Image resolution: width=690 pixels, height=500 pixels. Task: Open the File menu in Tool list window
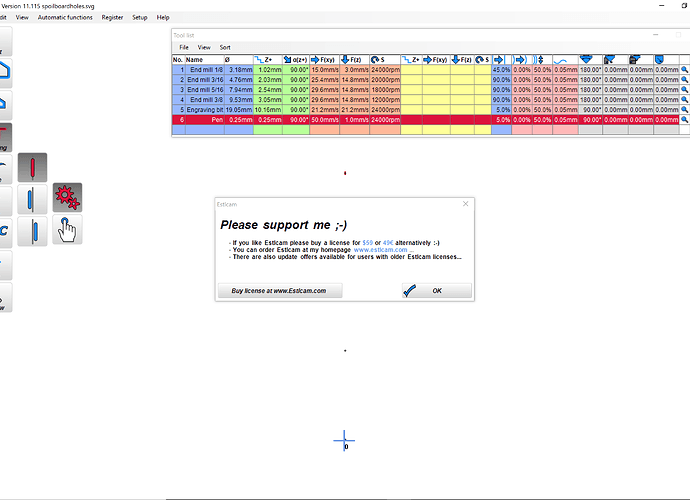point(184,47)
